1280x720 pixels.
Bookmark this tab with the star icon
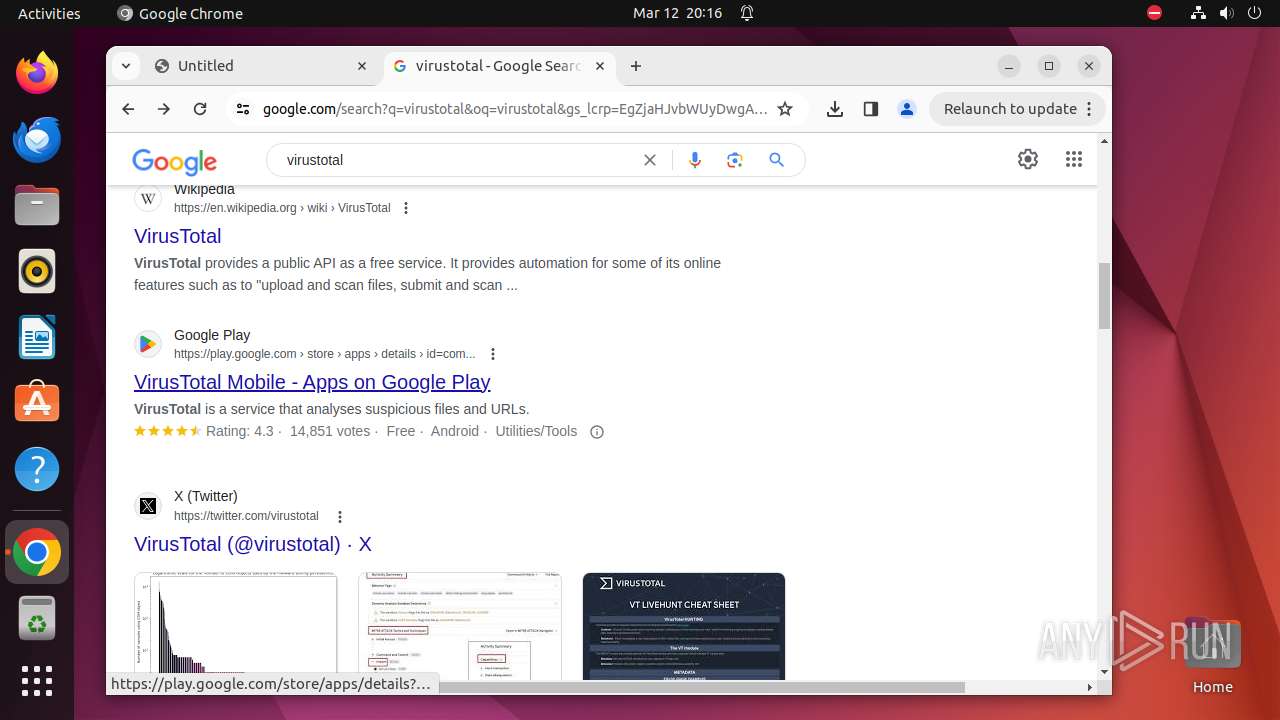coord(785,109)
